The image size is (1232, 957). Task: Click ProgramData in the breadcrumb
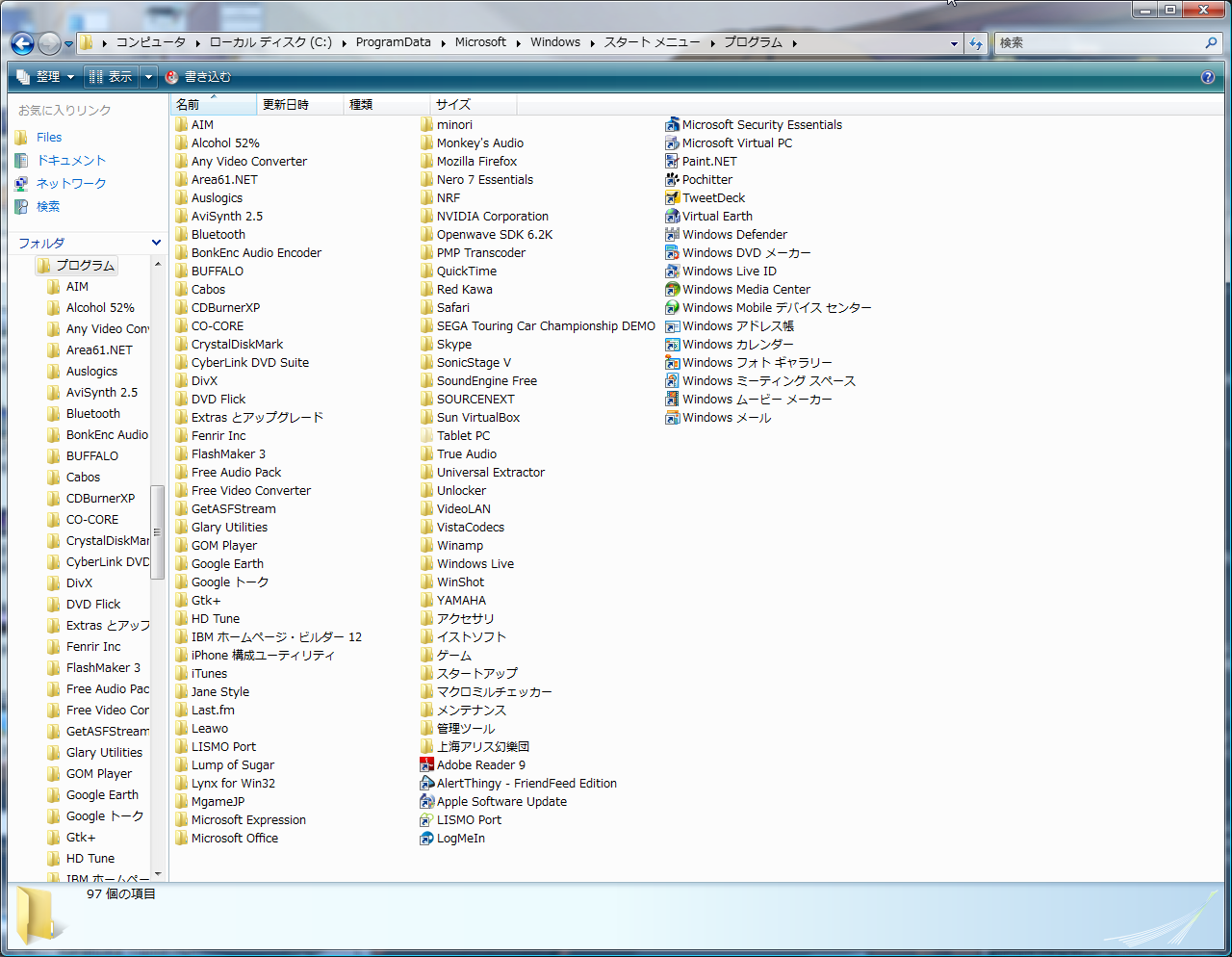(x=393, y=42)
